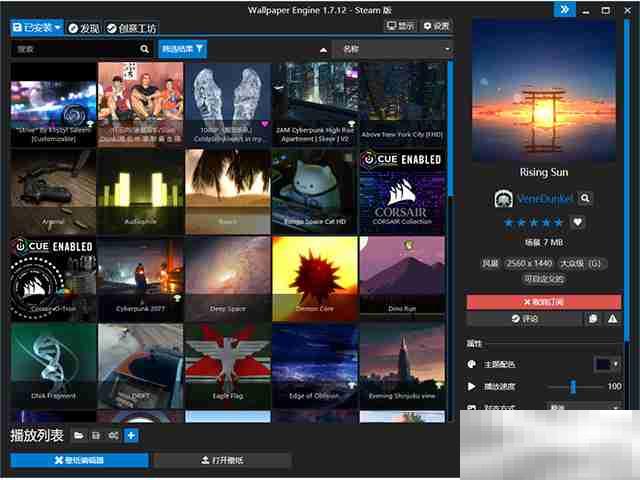Open the sort-by name dropdown
The image size is (640, 480).
(x=393, y=49)
